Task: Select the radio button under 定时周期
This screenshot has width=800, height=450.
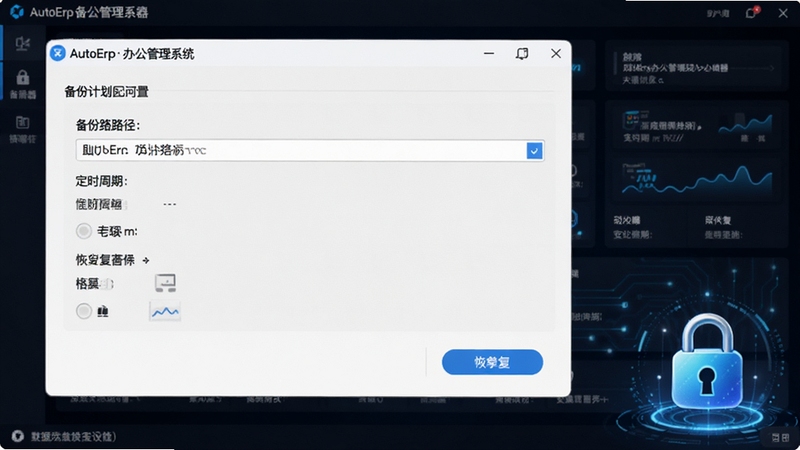Action: (x=84, y=231)
